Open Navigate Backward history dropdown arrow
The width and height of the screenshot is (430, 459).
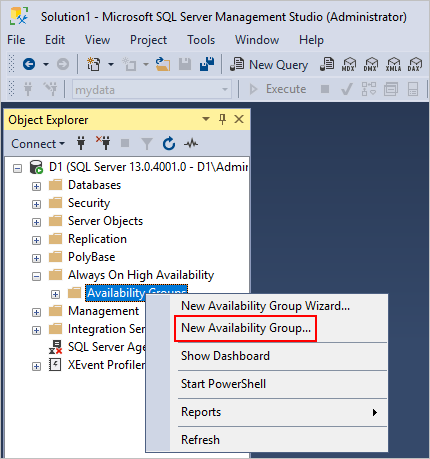(46, 64)
